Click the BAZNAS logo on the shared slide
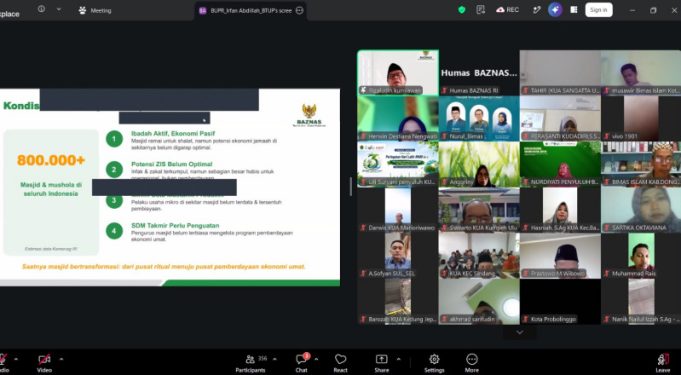The width and height of the screenshot is (681, 375). coord(309,115)
